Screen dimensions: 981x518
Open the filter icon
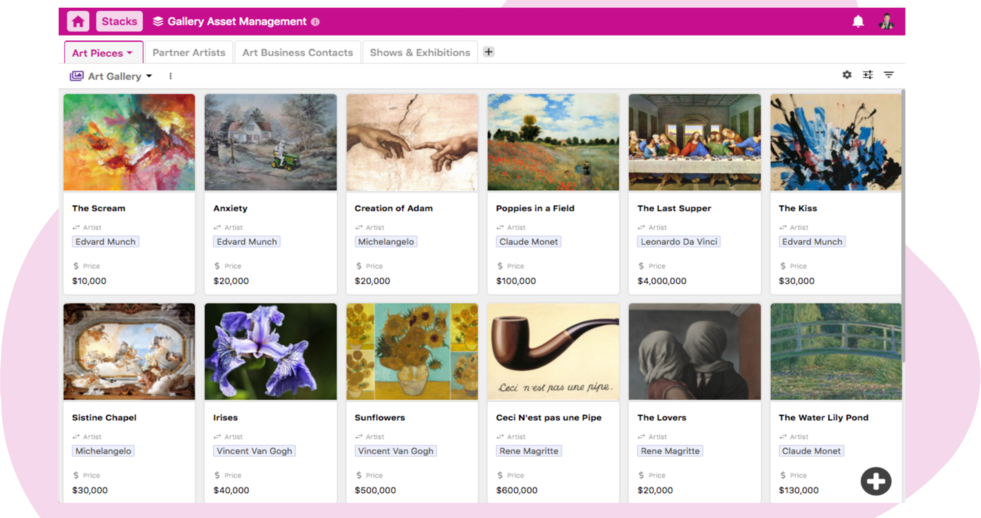tap(888, 75)
